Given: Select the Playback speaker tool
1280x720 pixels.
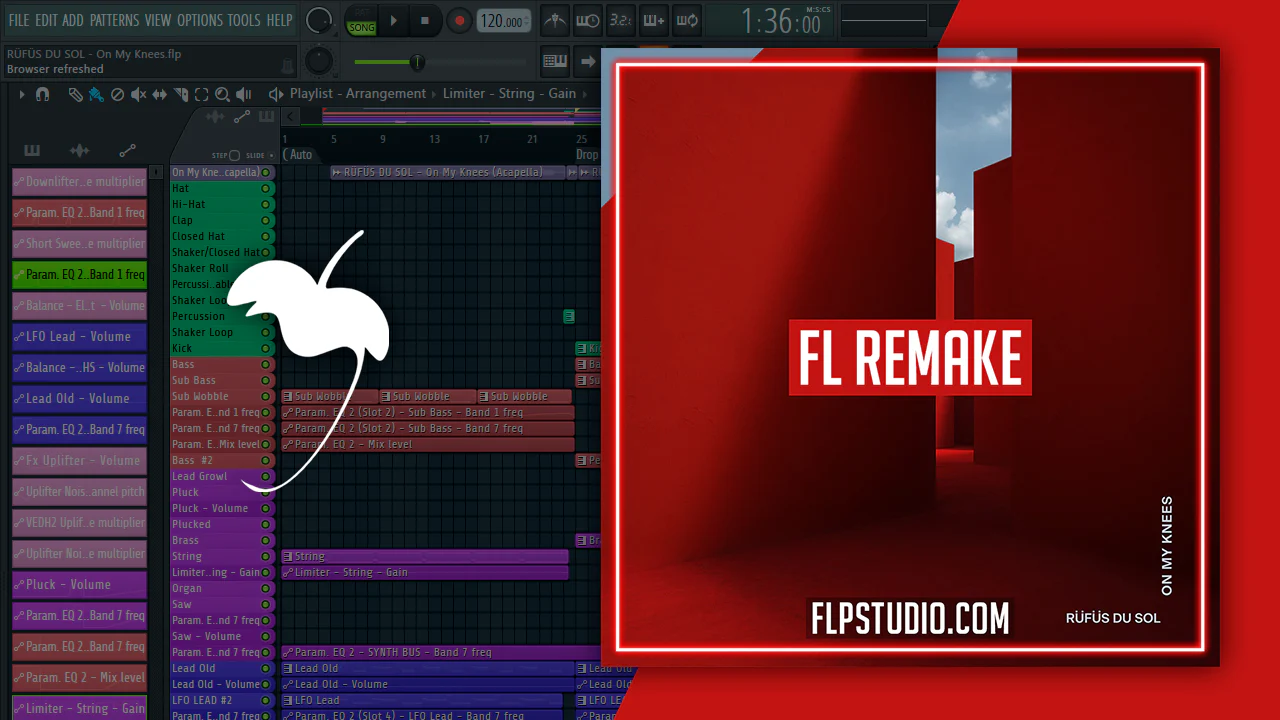Looking at the screenshot, I should [243, 94].
